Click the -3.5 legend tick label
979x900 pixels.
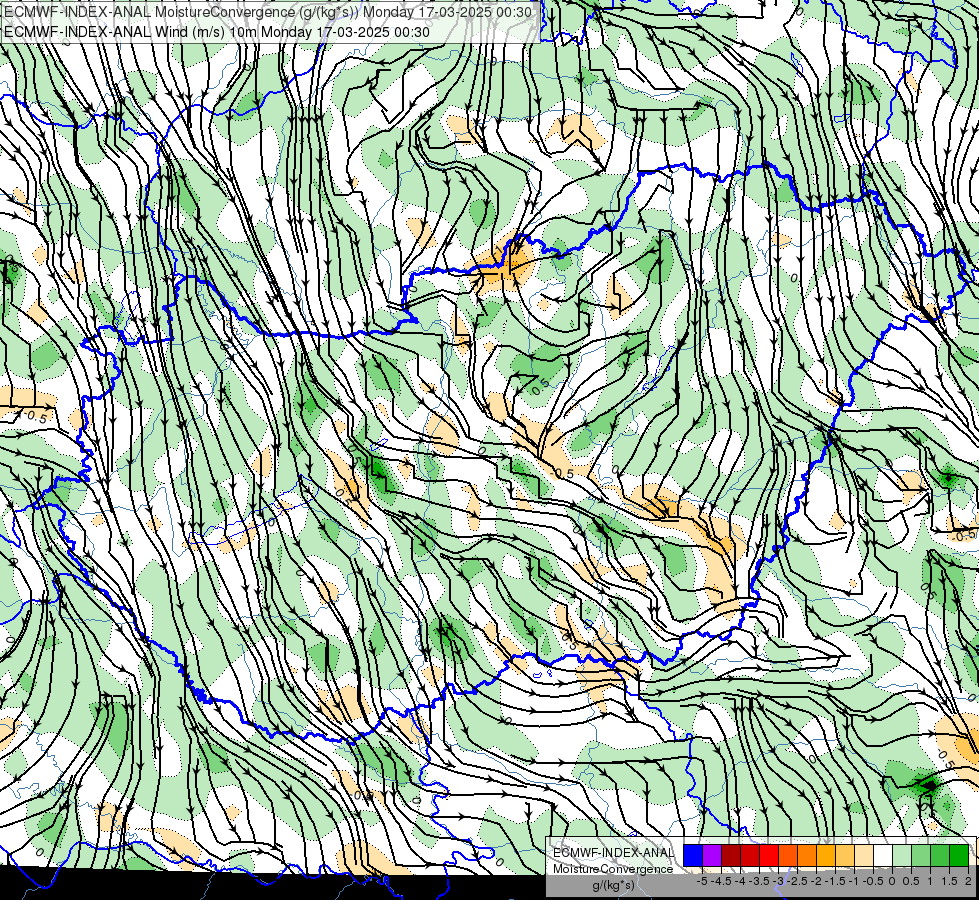pos(759,881)
